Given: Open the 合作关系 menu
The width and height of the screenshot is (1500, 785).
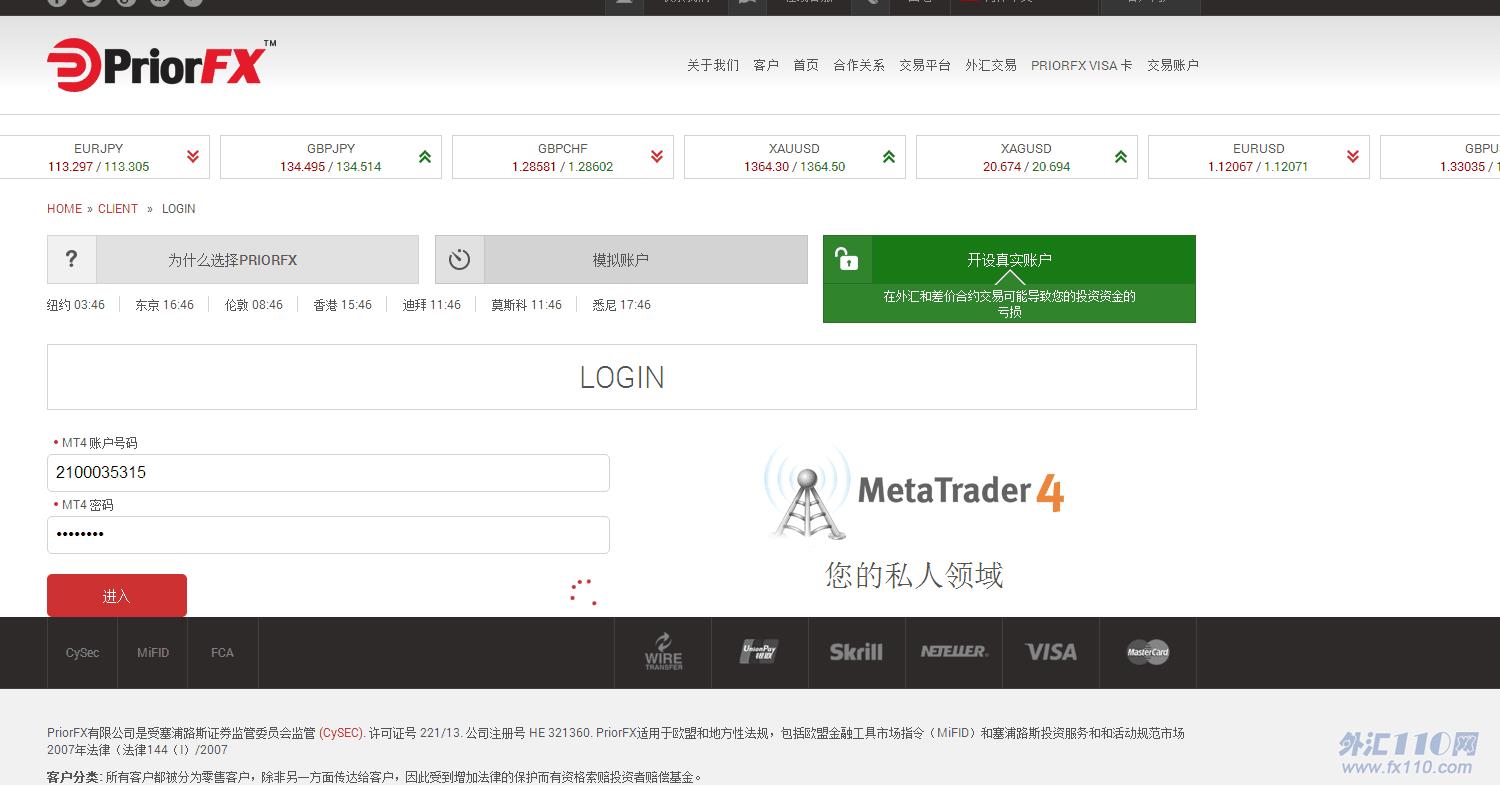Looking at the screenshot, I should point(859,65).
